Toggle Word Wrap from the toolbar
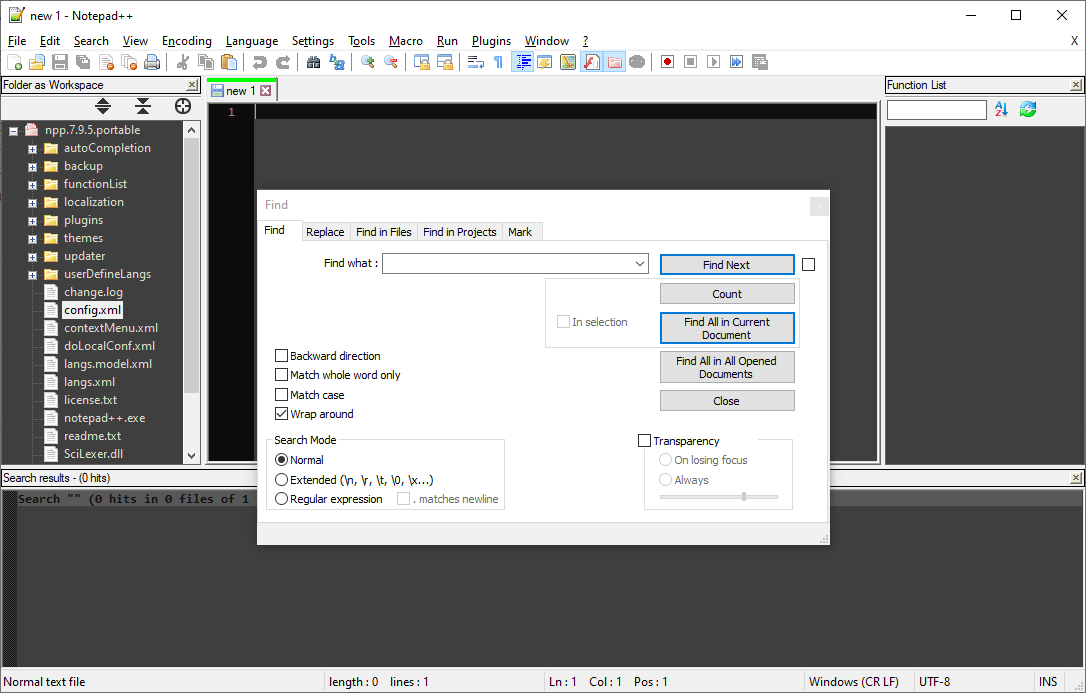Viewport: 1086px width, 693px height. point(476,62)
